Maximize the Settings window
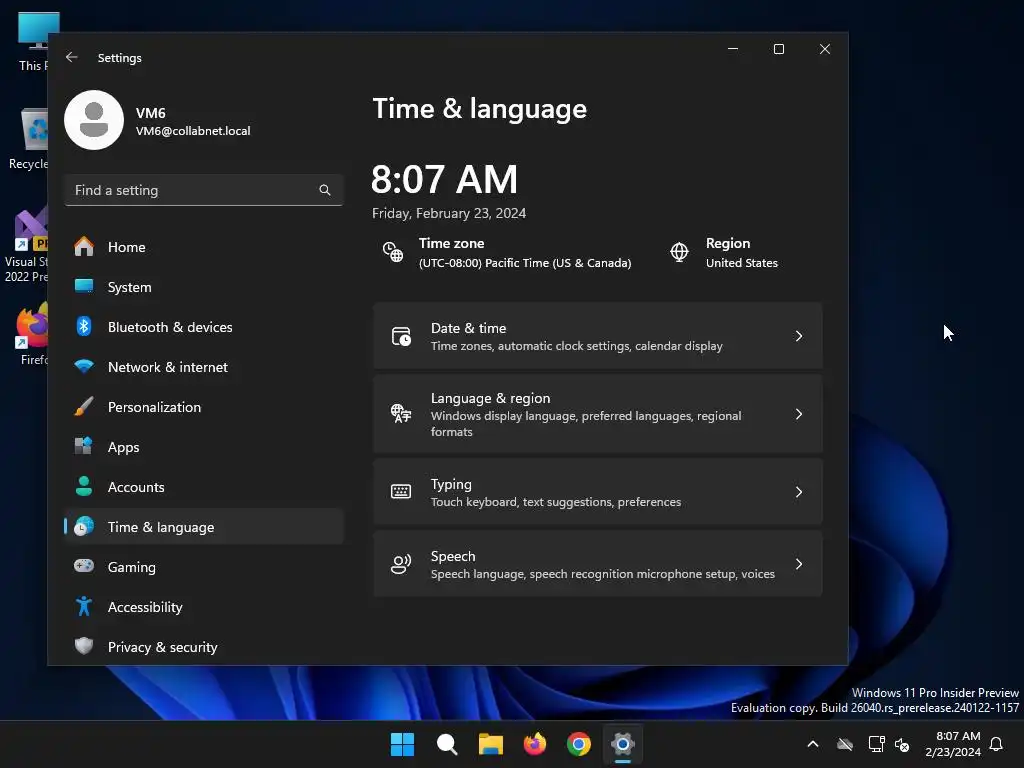1024x768 pixels. 778,49
